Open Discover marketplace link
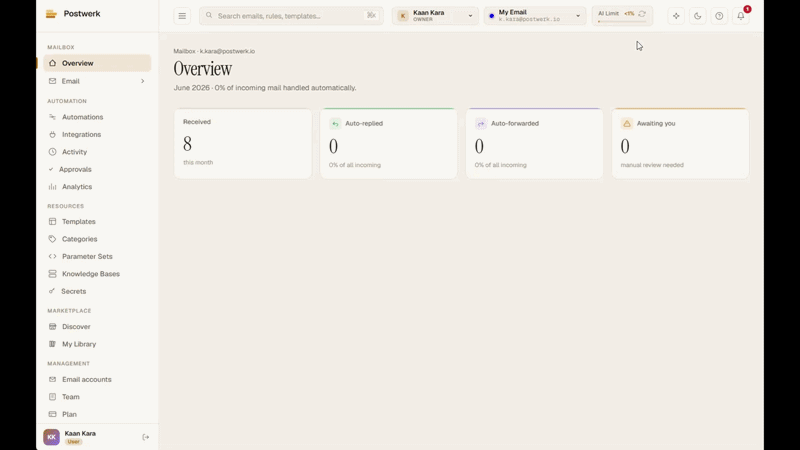800x450 pixels. pyautogui.click(x=97, y=327)
